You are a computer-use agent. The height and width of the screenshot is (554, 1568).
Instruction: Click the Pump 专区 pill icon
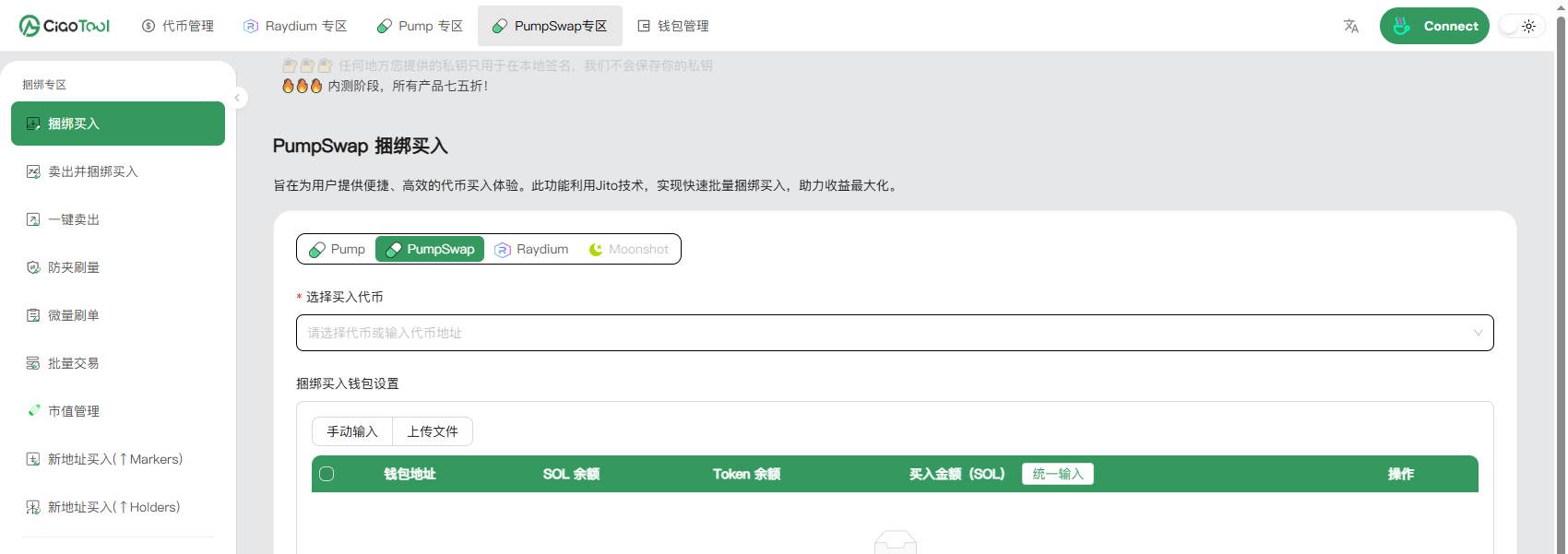point(385,26)
